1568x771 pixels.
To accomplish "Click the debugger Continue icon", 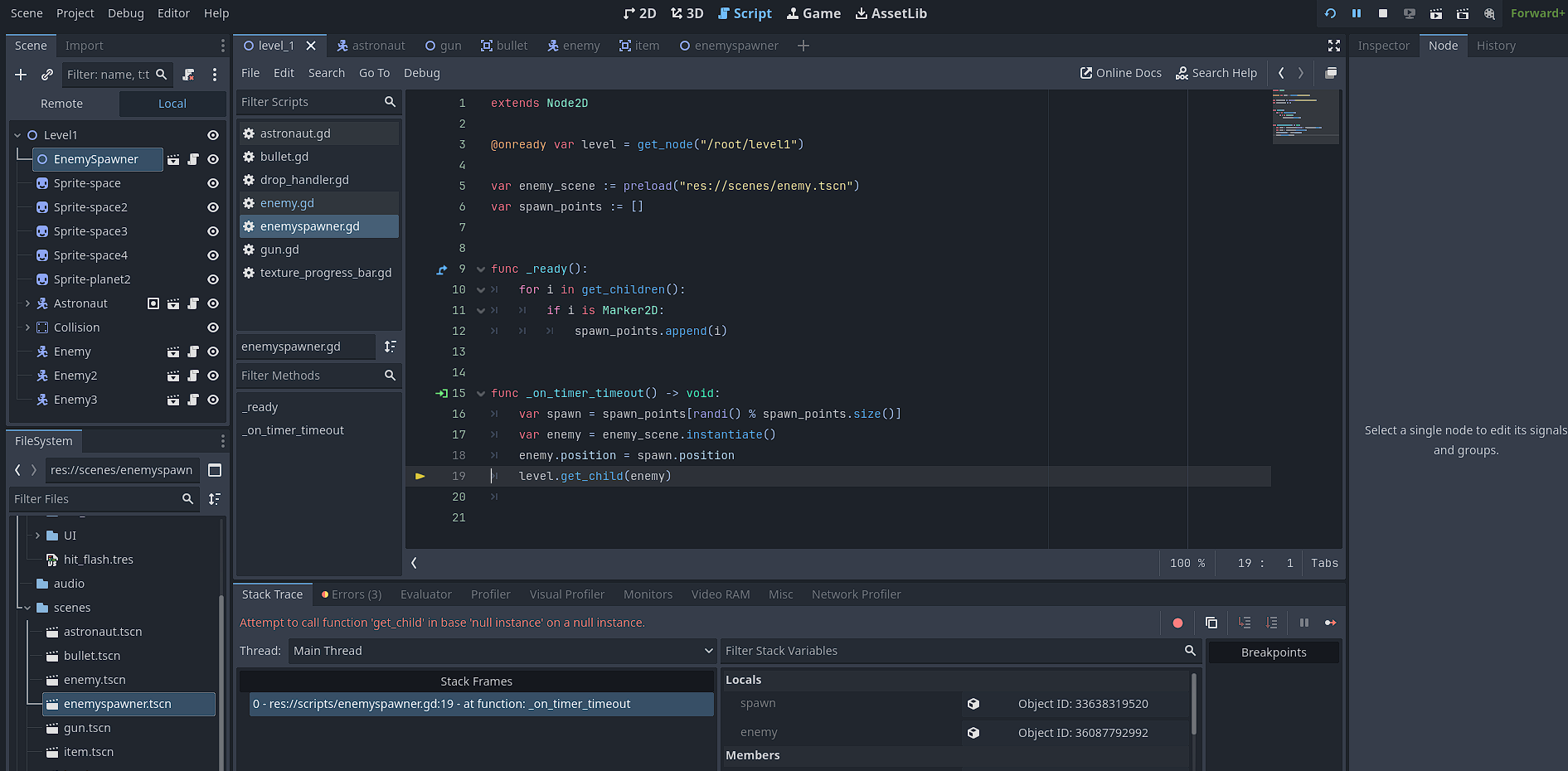I will (1330, 623).
